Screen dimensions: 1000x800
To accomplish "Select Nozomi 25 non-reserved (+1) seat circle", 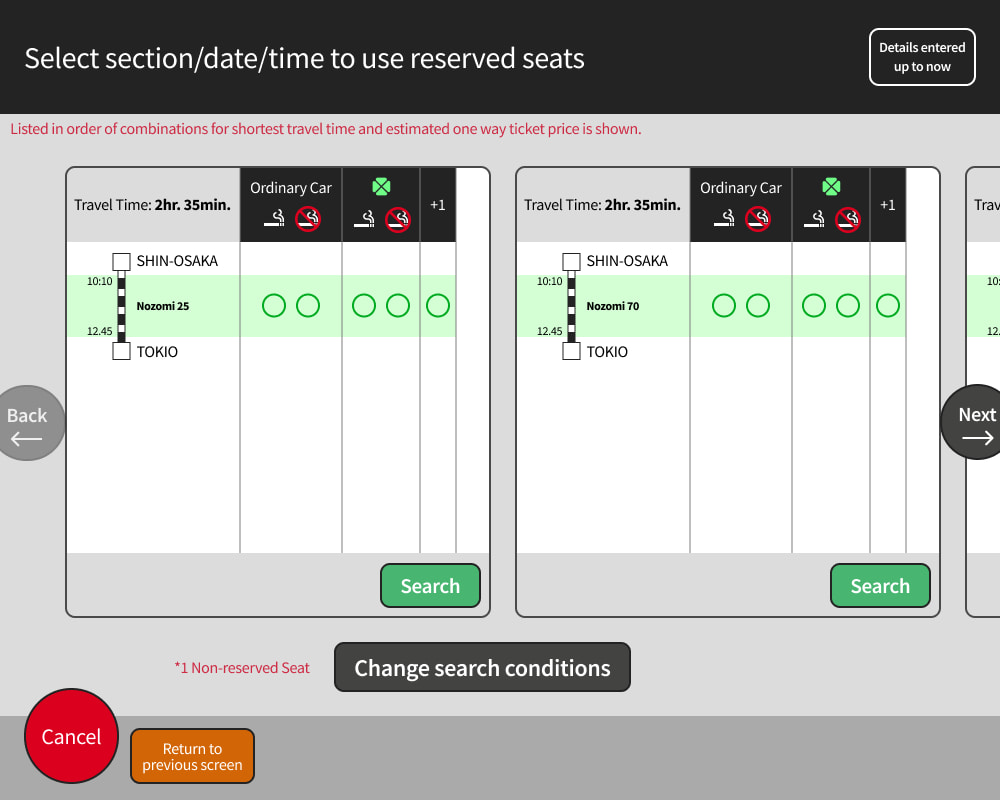I will [x=438, y=306].
